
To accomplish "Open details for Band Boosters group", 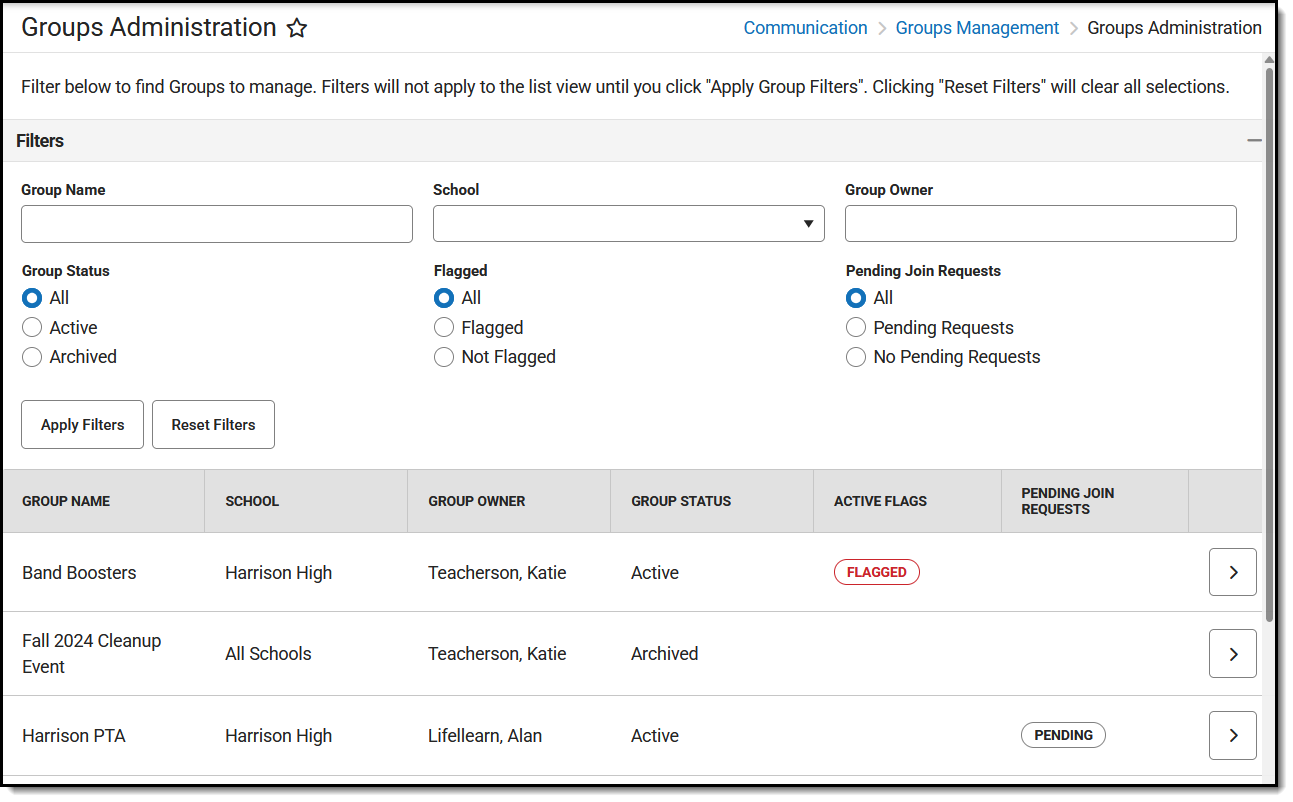I will pos(1233,572).
